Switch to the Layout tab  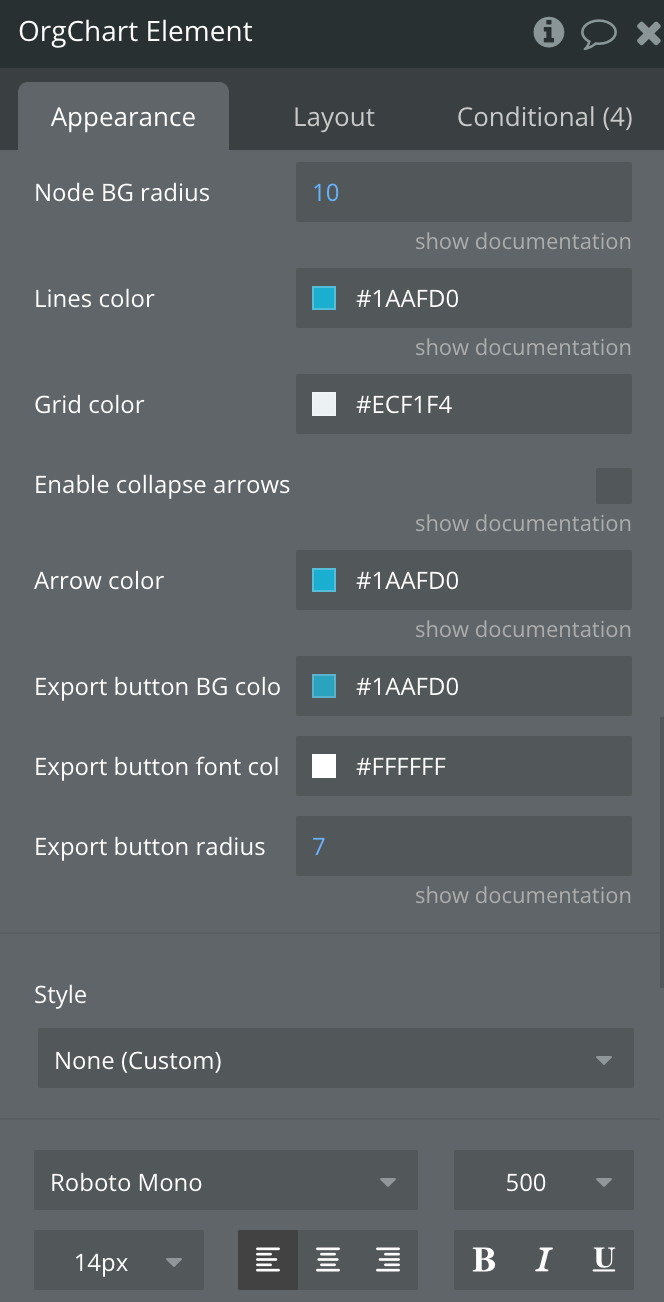[x=334, y=117]
